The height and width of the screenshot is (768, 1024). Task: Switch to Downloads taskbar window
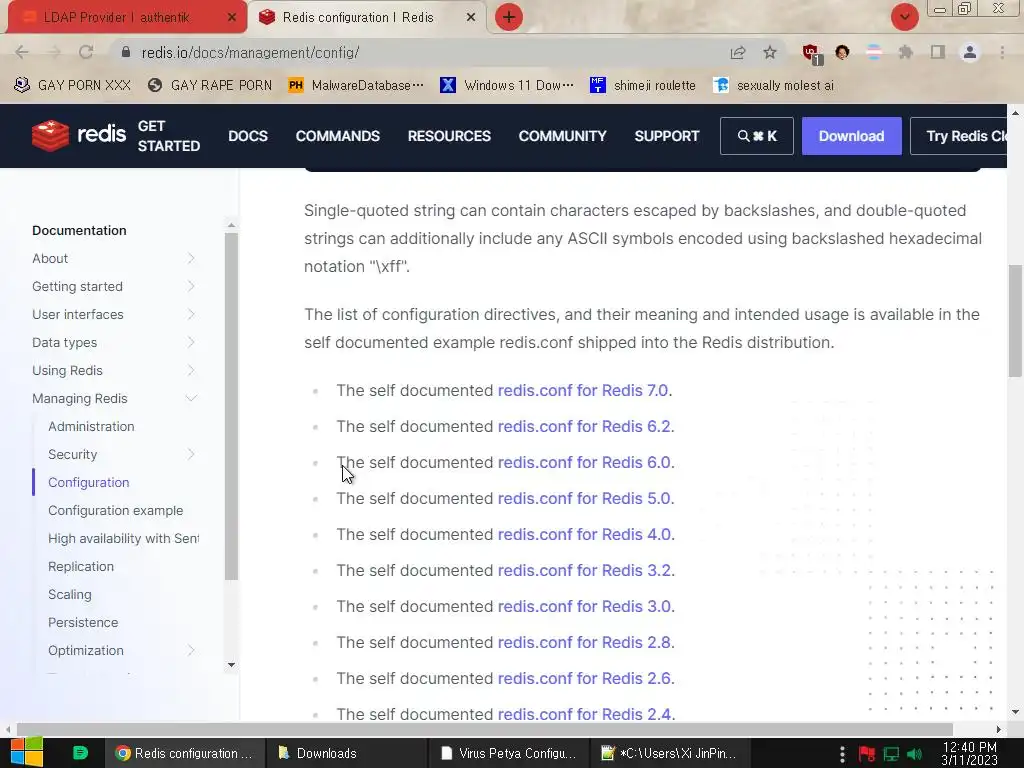click(346, 753)
